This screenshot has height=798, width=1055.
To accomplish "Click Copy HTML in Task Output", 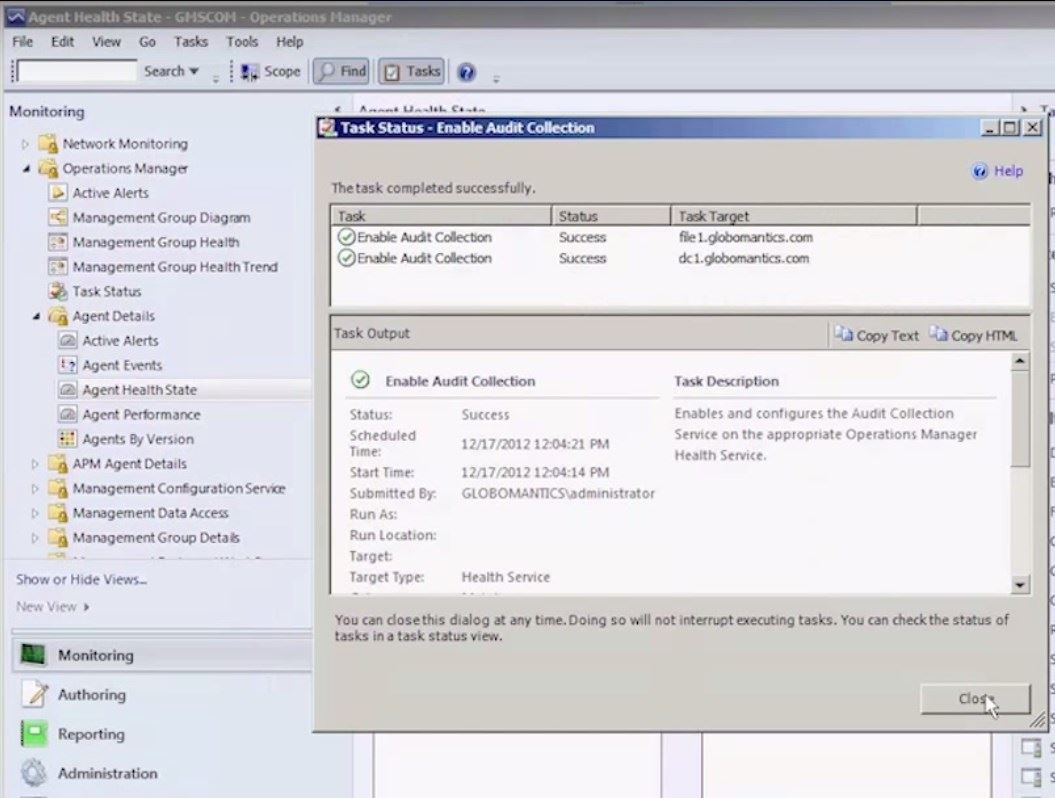I will [x=973, y=336].
